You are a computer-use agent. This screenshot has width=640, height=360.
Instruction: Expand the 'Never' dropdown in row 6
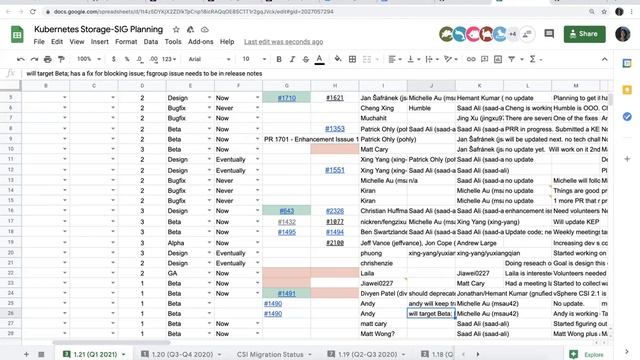coord(258,108)
